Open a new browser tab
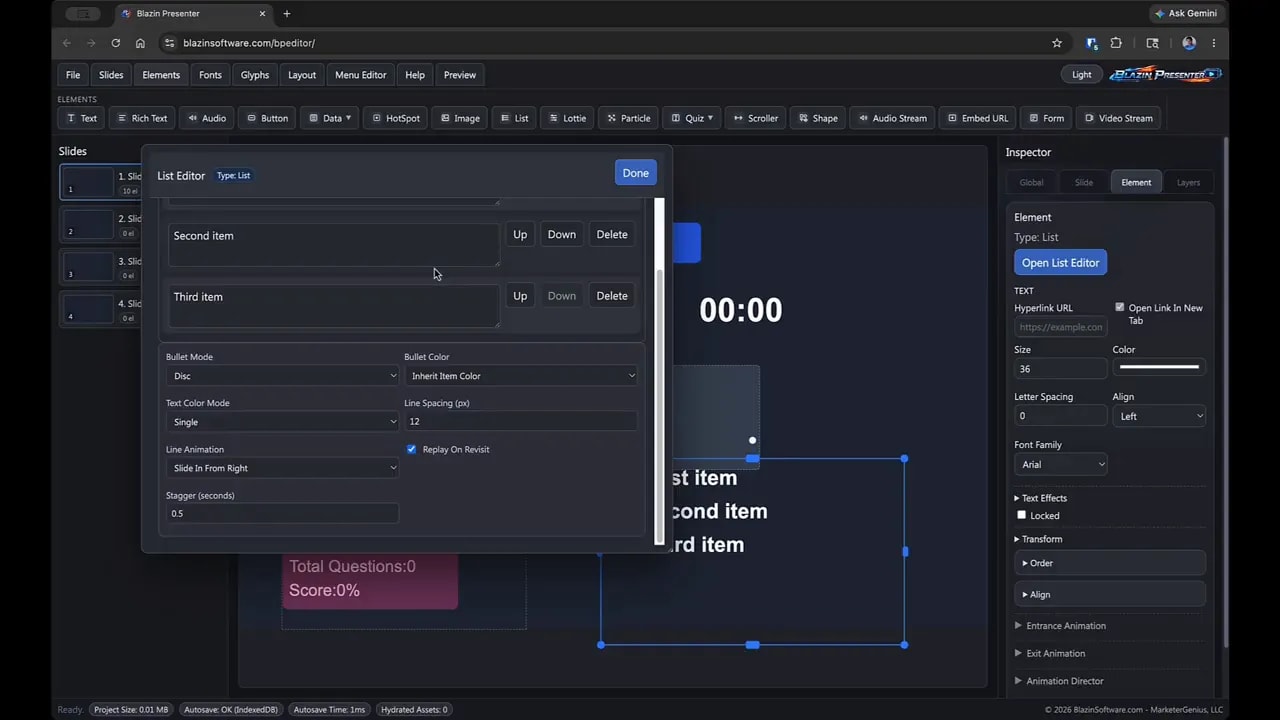The image size is (1280, 720). [x=287, y=14]
